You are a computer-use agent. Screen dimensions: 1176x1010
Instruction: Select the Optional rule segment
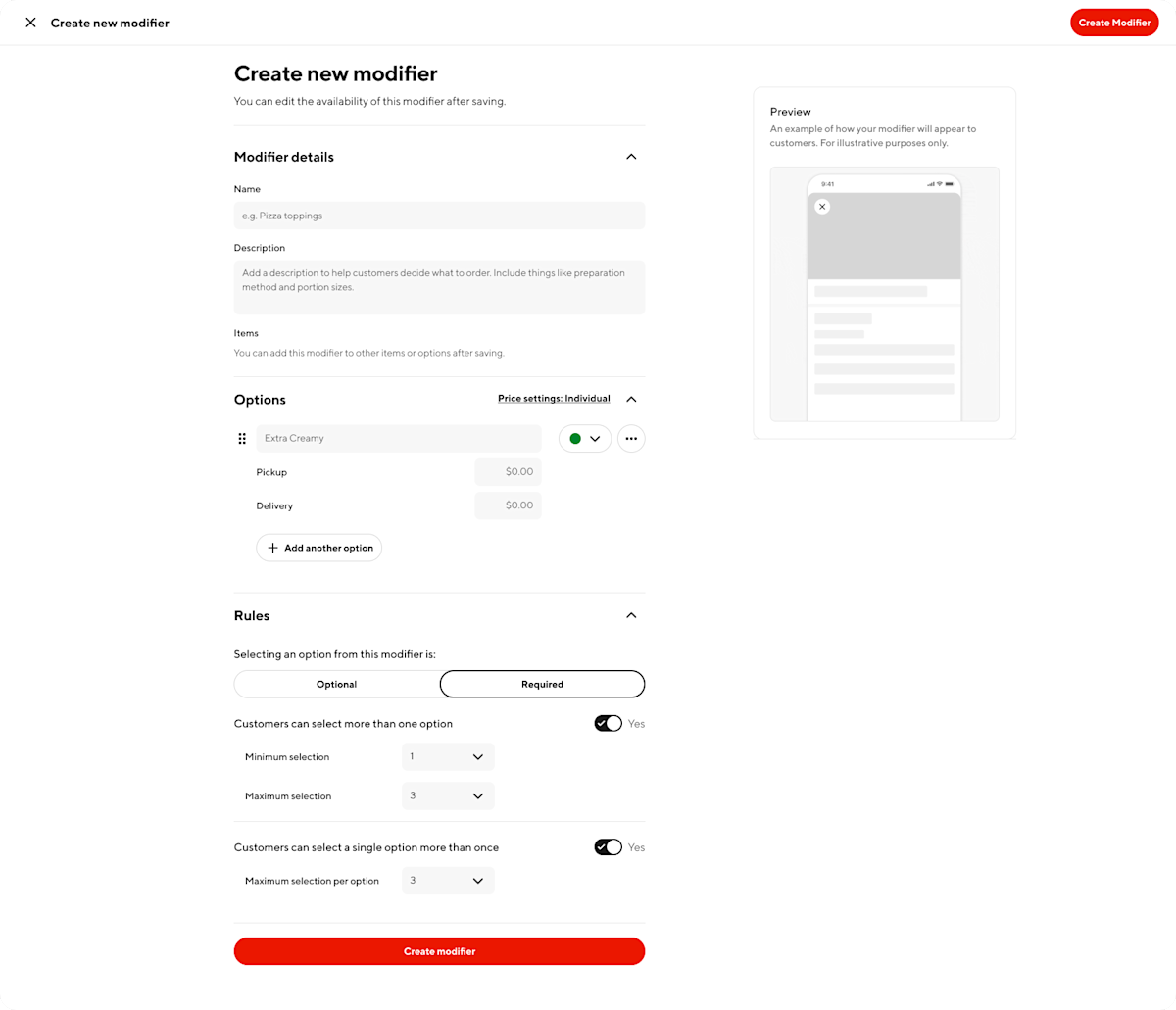(337, 684)
